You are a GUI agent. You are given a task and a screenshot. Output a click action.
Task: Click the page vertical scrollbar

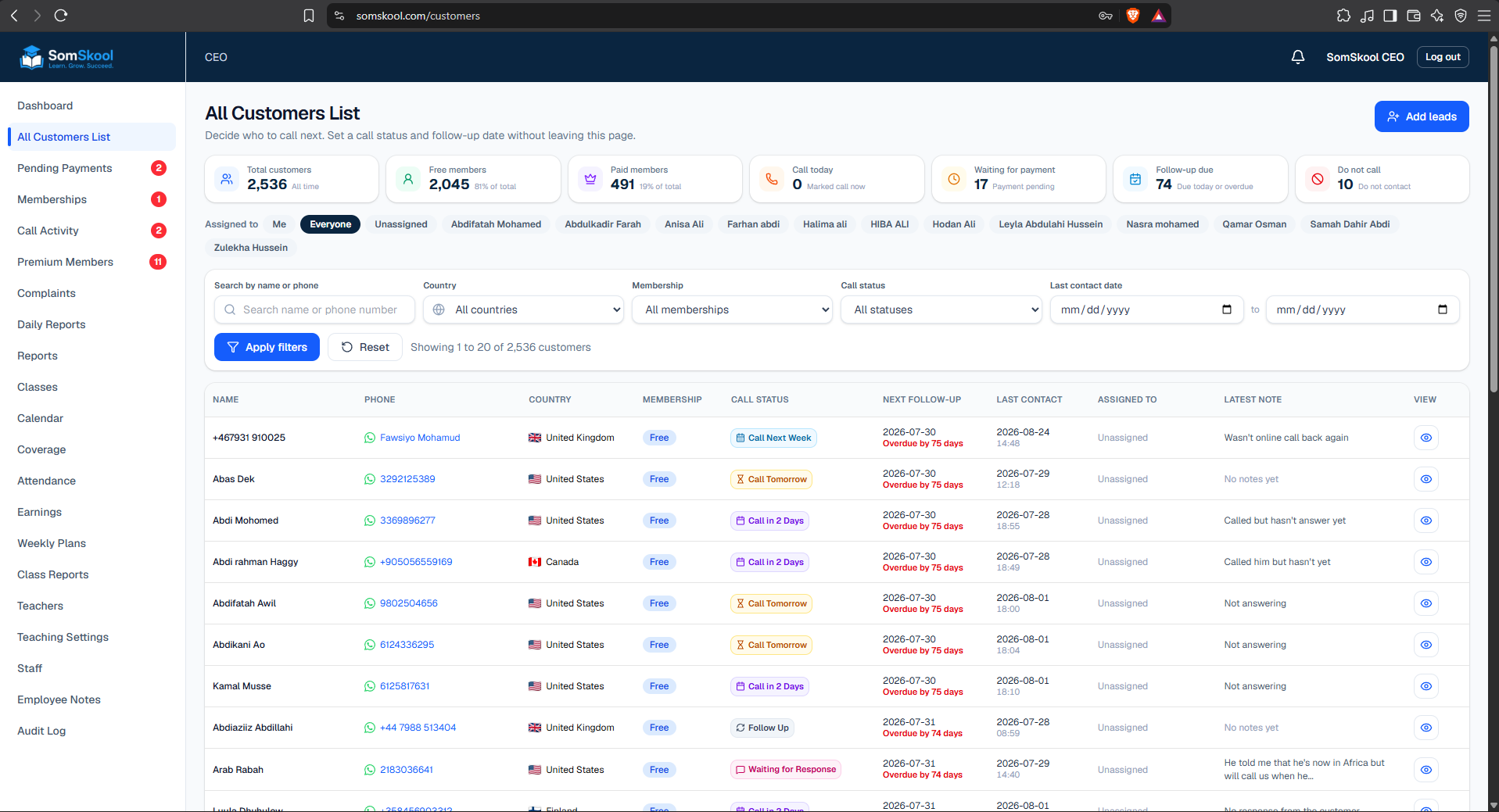click(1494, 219)
